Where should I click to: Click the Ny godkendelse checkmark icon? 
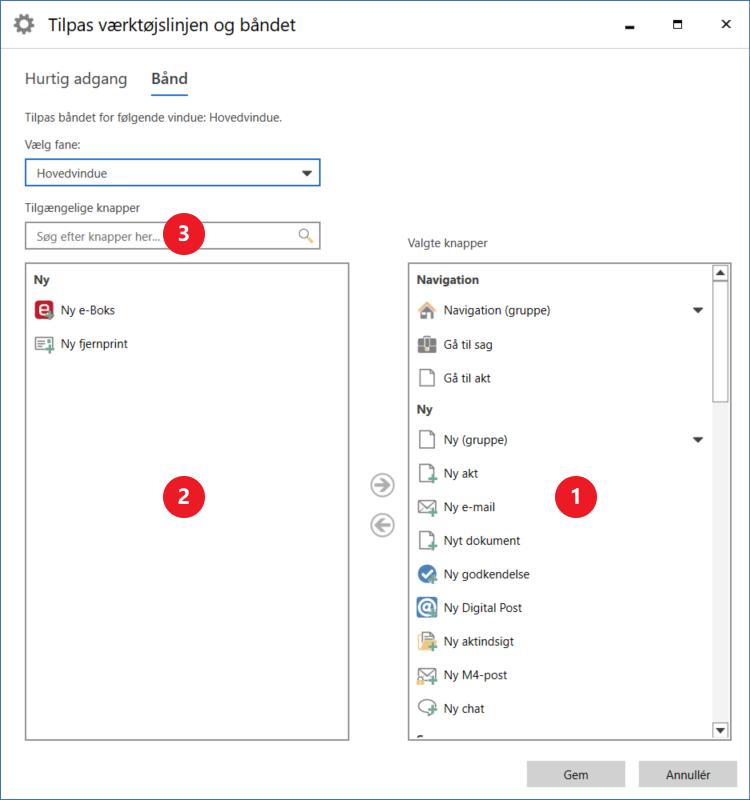(x=427, y=574)
